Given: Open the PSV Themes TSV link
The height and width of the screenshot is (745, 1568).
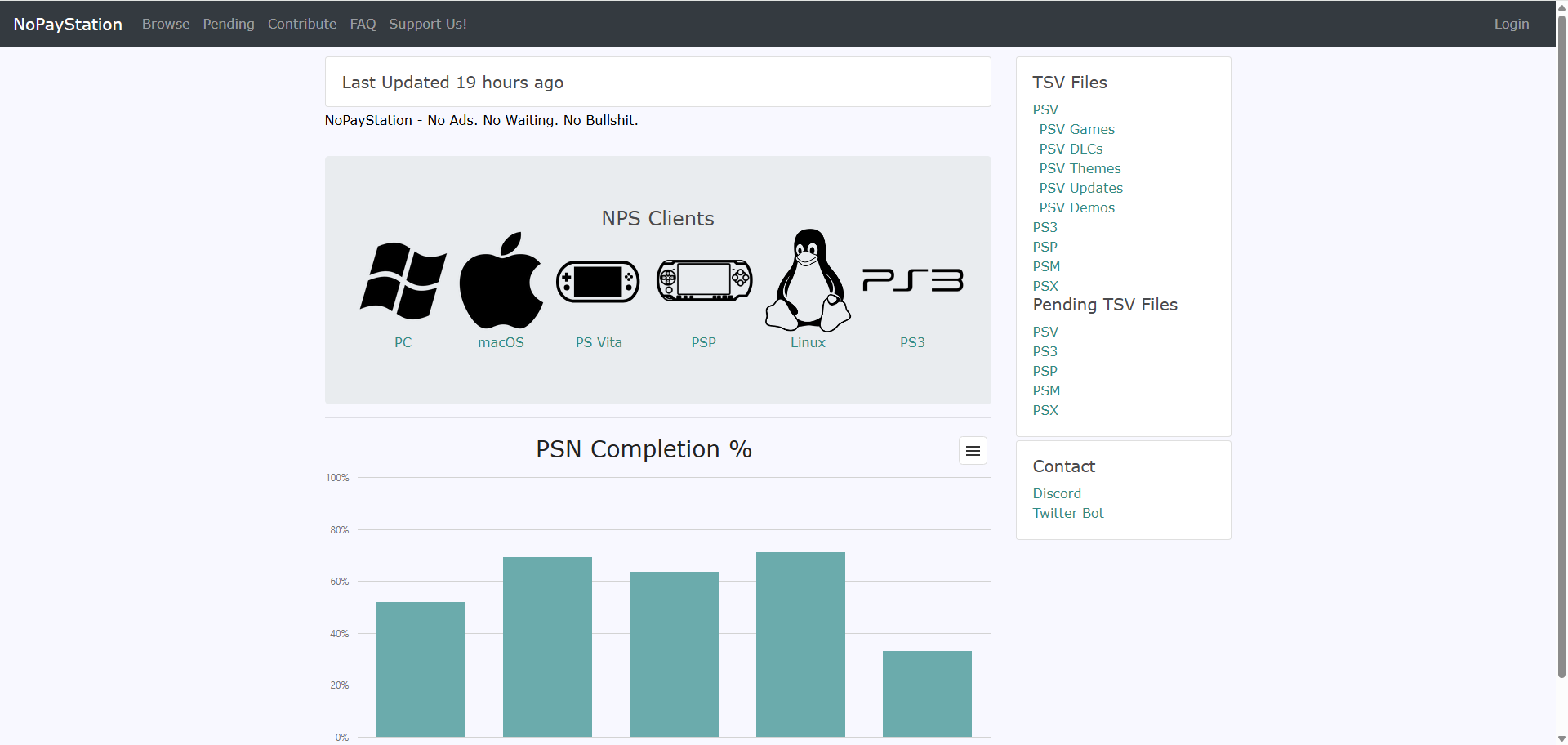Looking at the screenshot, I should coord(1080,168).
